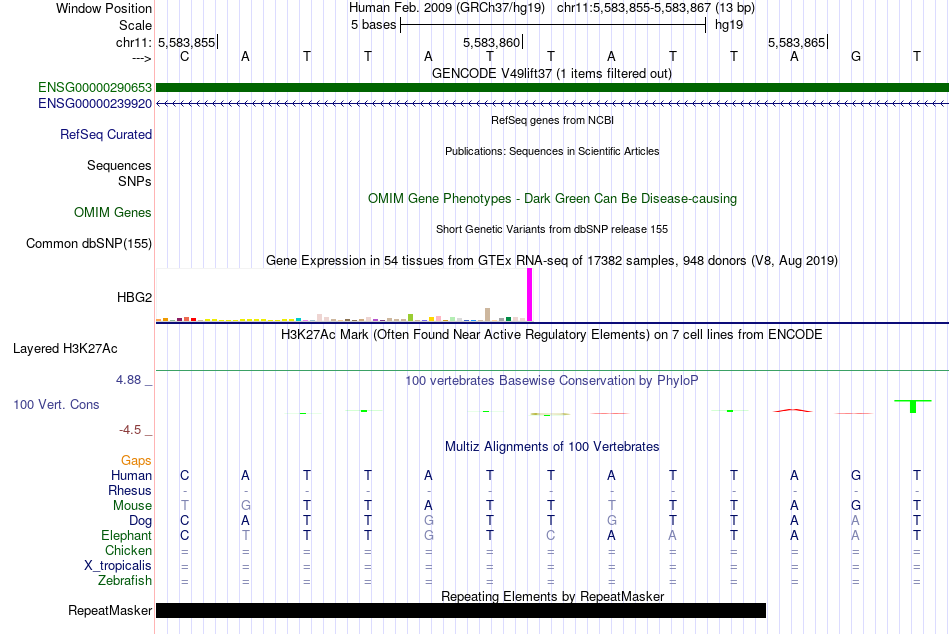Click the "Scale" track label

135,25
